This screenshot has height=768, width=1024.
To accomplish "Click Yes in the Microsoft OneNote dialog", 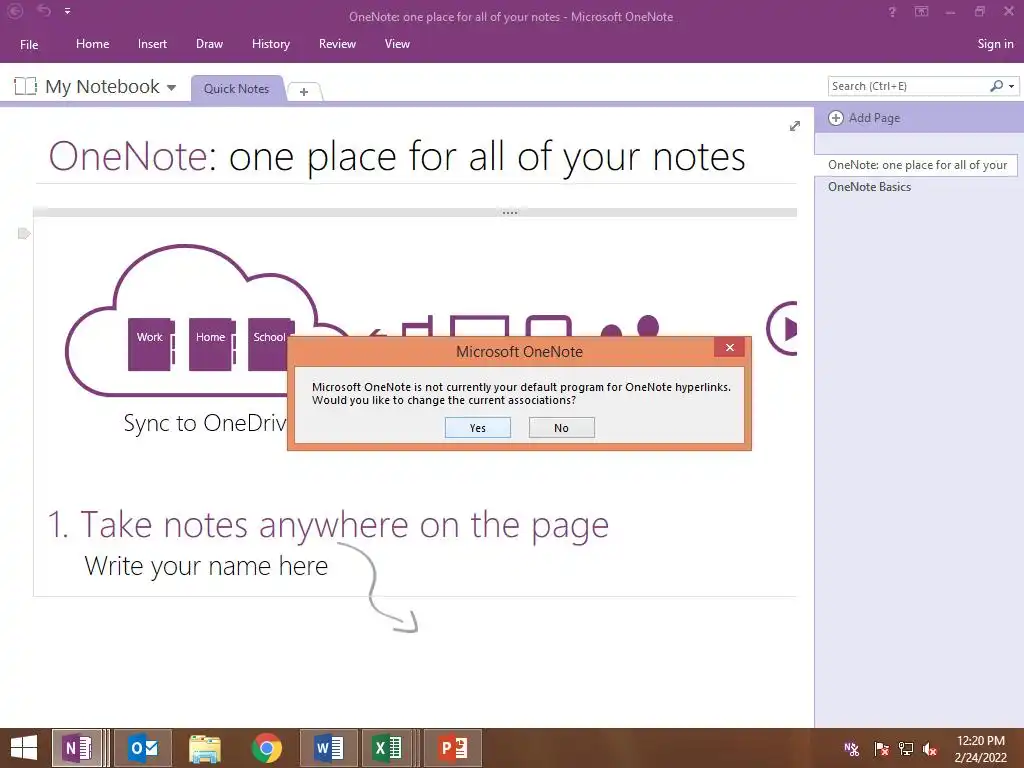I will pos(477,428).
